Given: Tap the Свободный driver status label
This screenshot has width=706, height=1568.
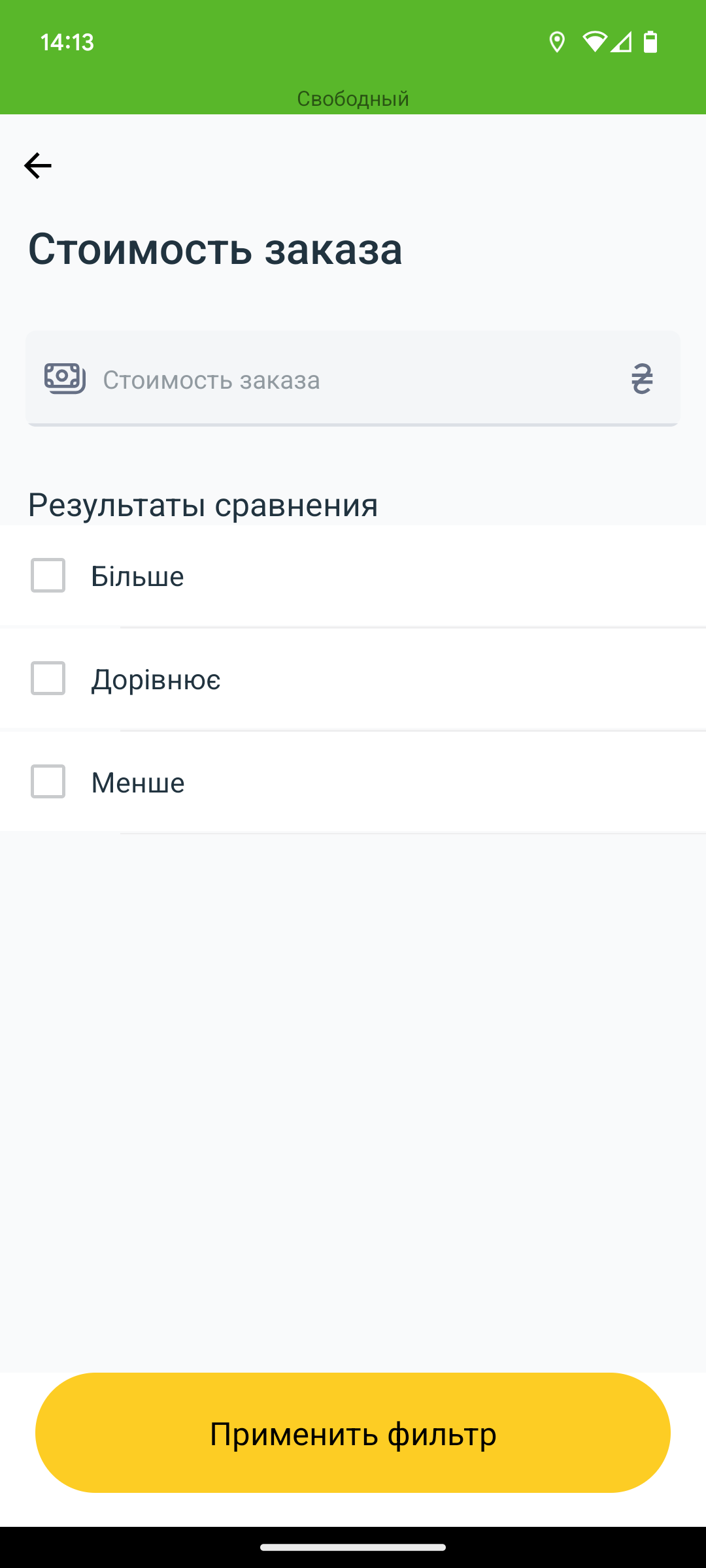Looking at the screenshot, I should pyautogui.click(x=353, y=99).
